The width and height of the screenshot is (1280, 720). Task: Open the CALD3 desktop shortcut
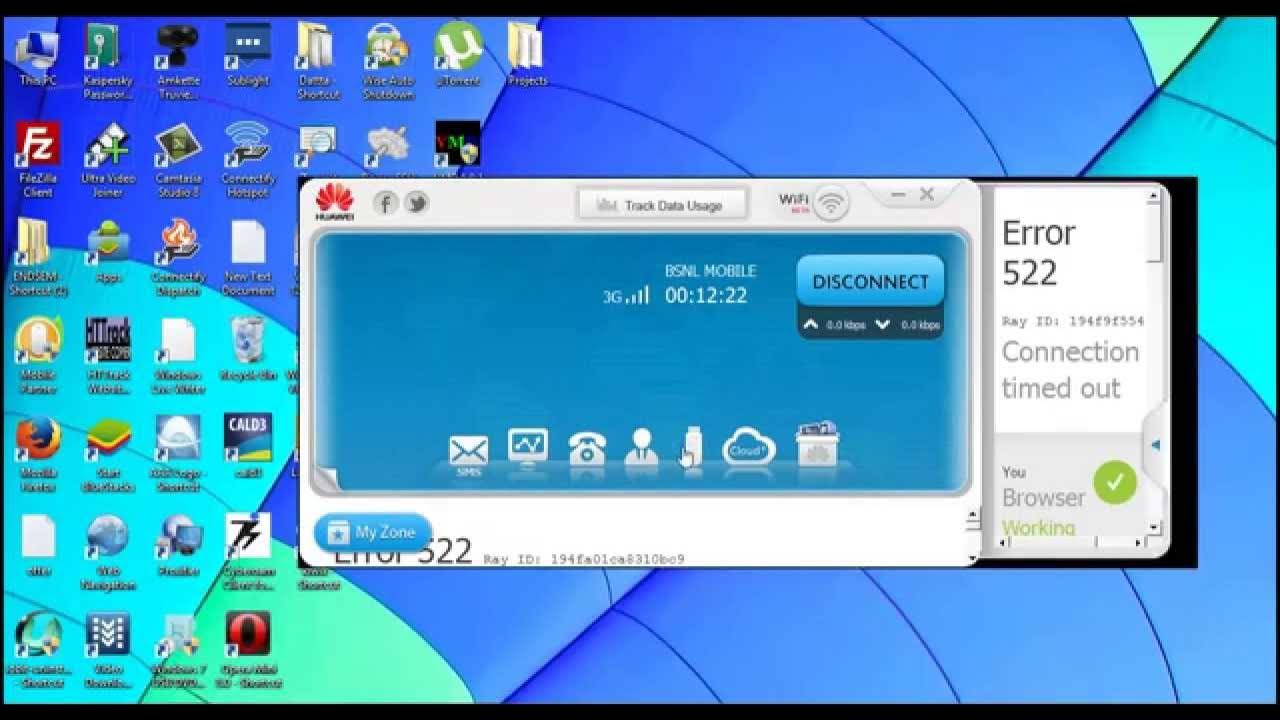[247, 447]
